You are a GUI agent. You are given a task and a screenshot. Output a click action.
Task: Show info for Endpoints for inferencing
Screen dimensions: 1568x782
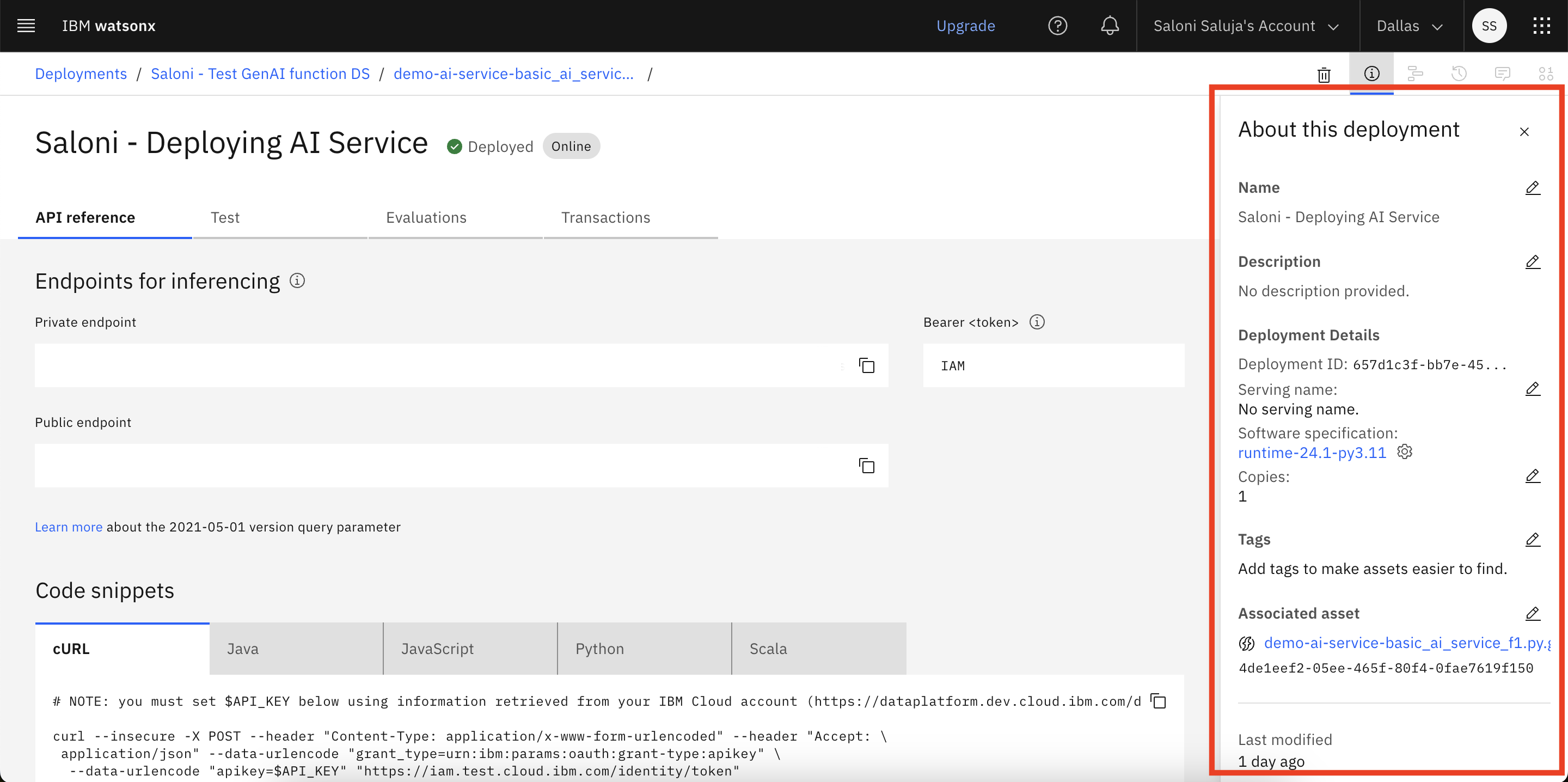point(297,281)
